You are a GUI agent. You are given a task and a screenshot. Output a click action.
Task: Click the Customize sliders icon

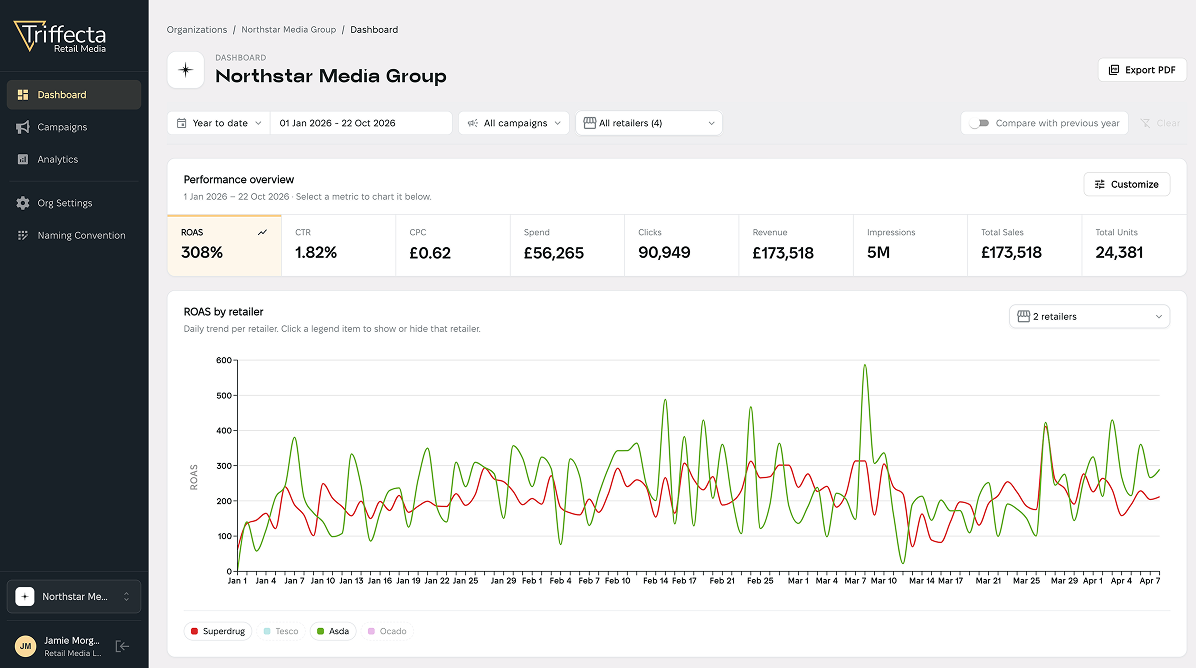(1100, 185)
